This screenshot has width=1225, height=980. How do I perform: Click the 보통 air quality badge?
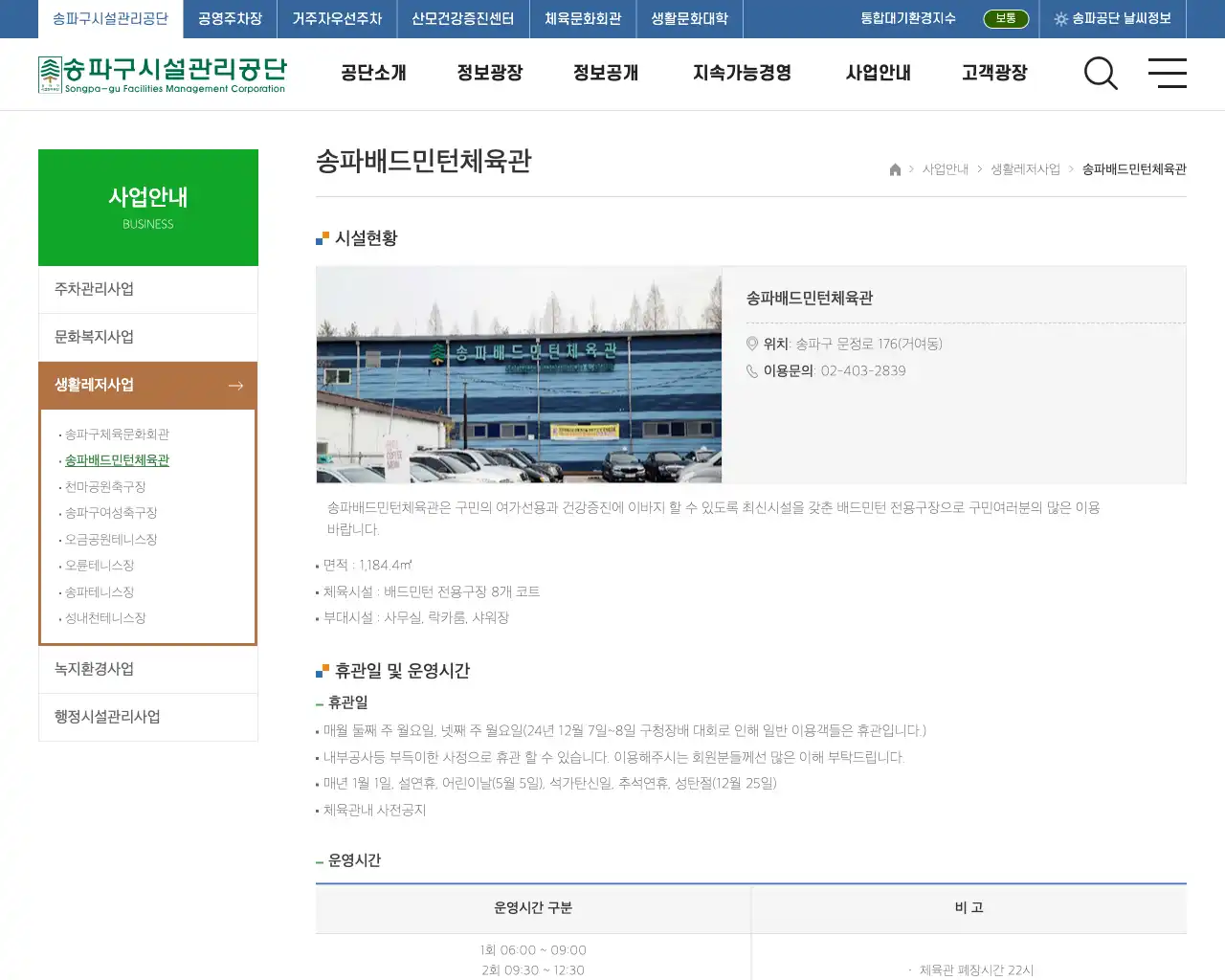[x=1006, y=18]
